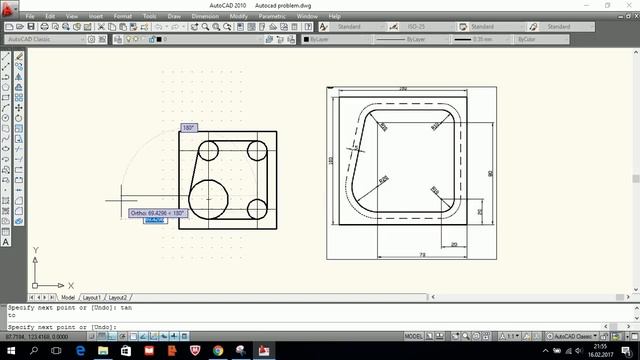
Task: Toggle Dynamic UCS in status bar
Action: point(153,336)
